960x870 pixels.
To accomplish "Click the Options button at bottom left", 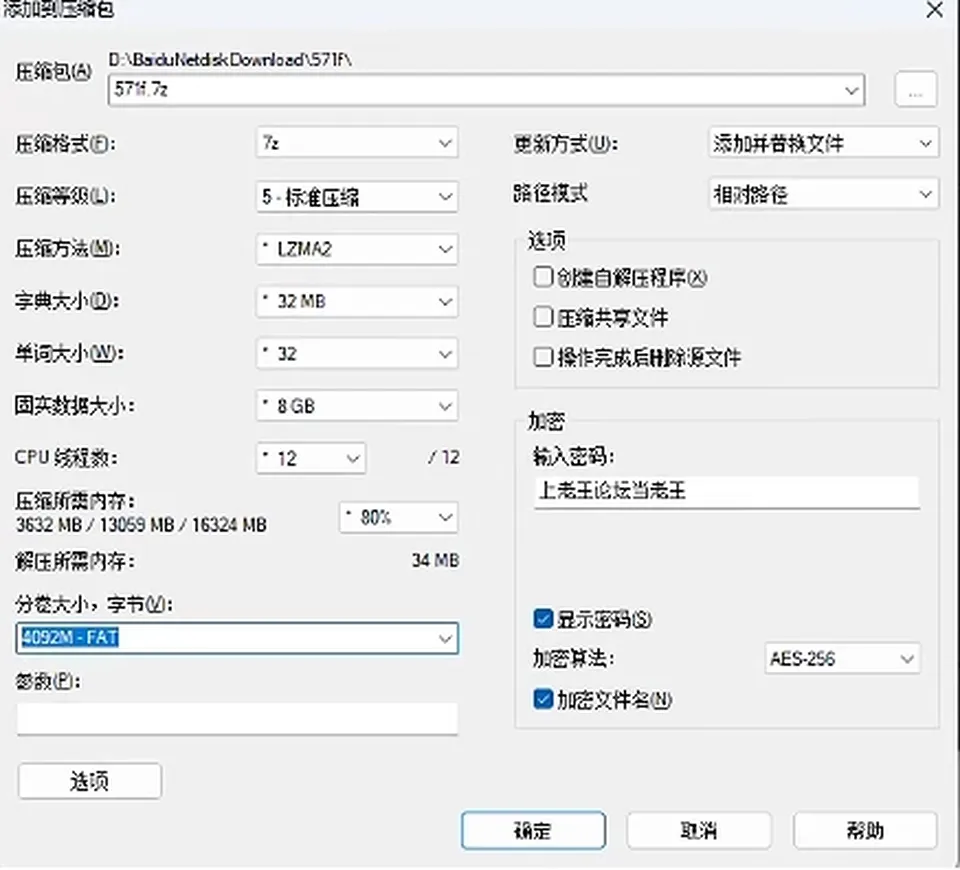I will 90,781.
